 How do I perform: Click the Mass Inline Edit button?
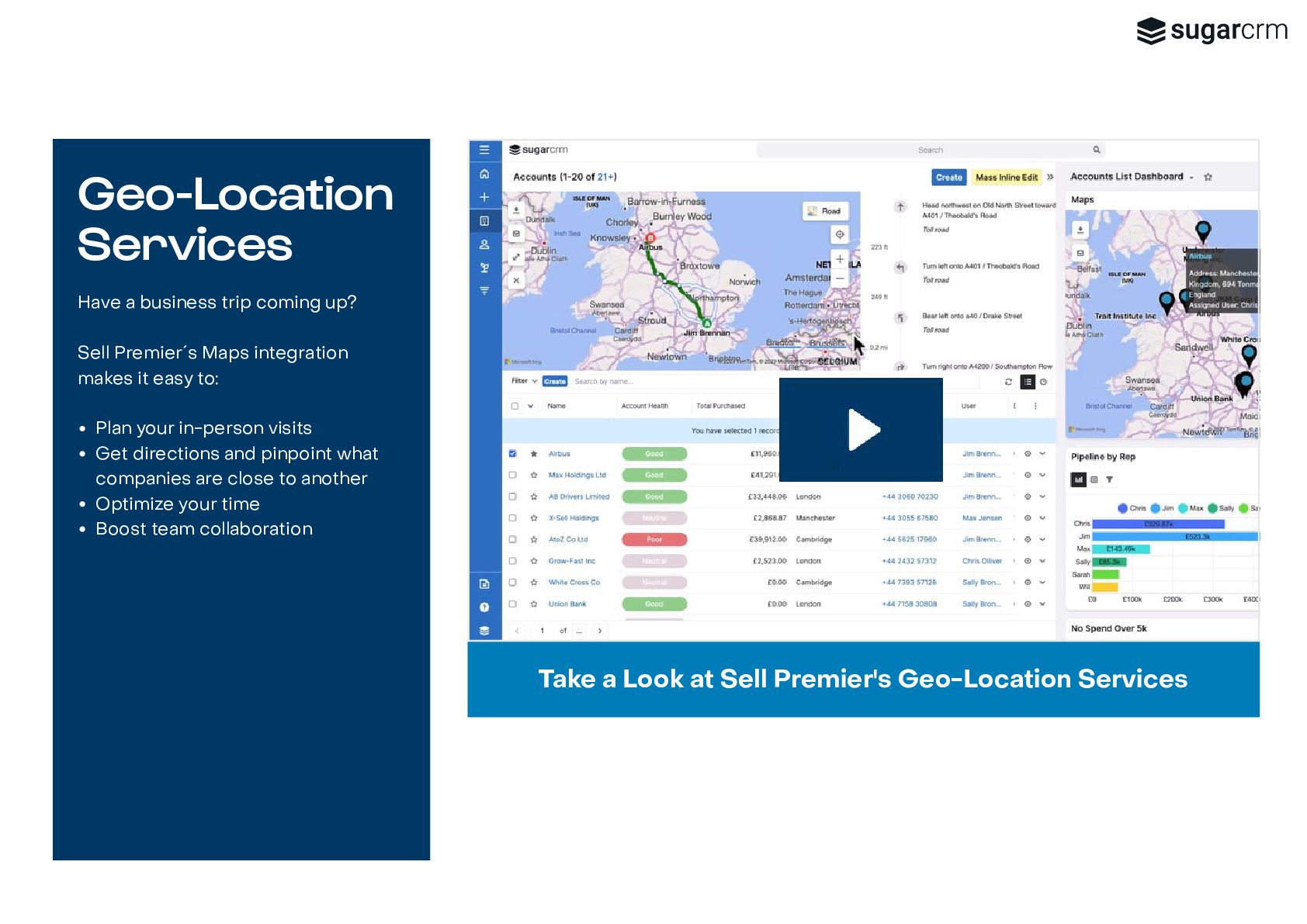[x=1007, y=178]
